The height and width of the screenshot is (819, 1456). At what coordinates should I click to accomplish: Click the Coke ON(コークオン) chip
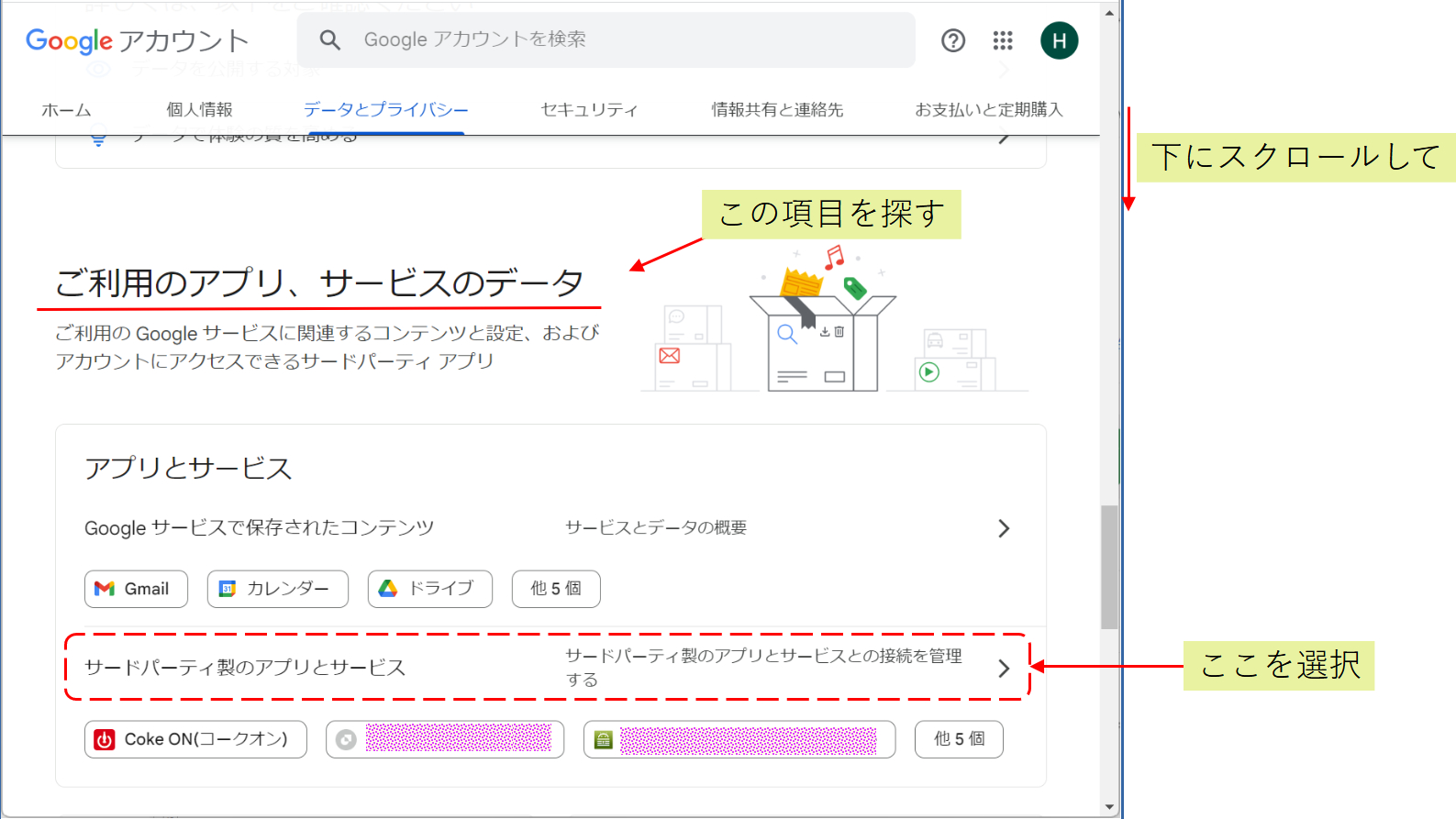click(195, 739)
